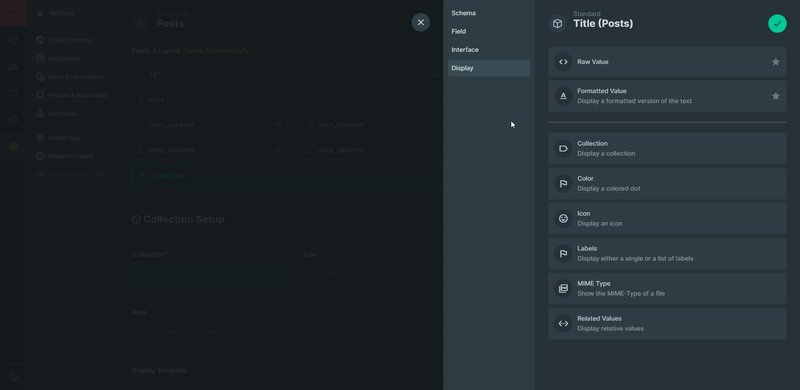Click the Collection display label icon
The image size is (800, 390).
563,149
